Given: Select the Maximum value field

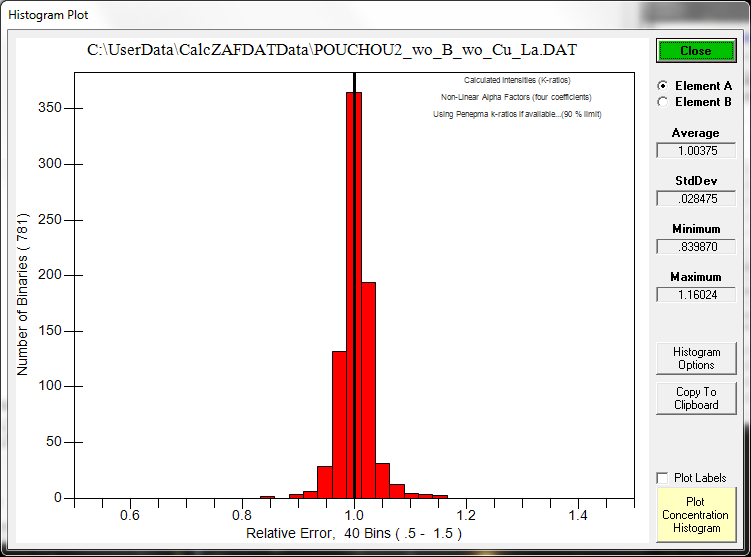Looking at the screenshot, I should (x=695, y=294).
